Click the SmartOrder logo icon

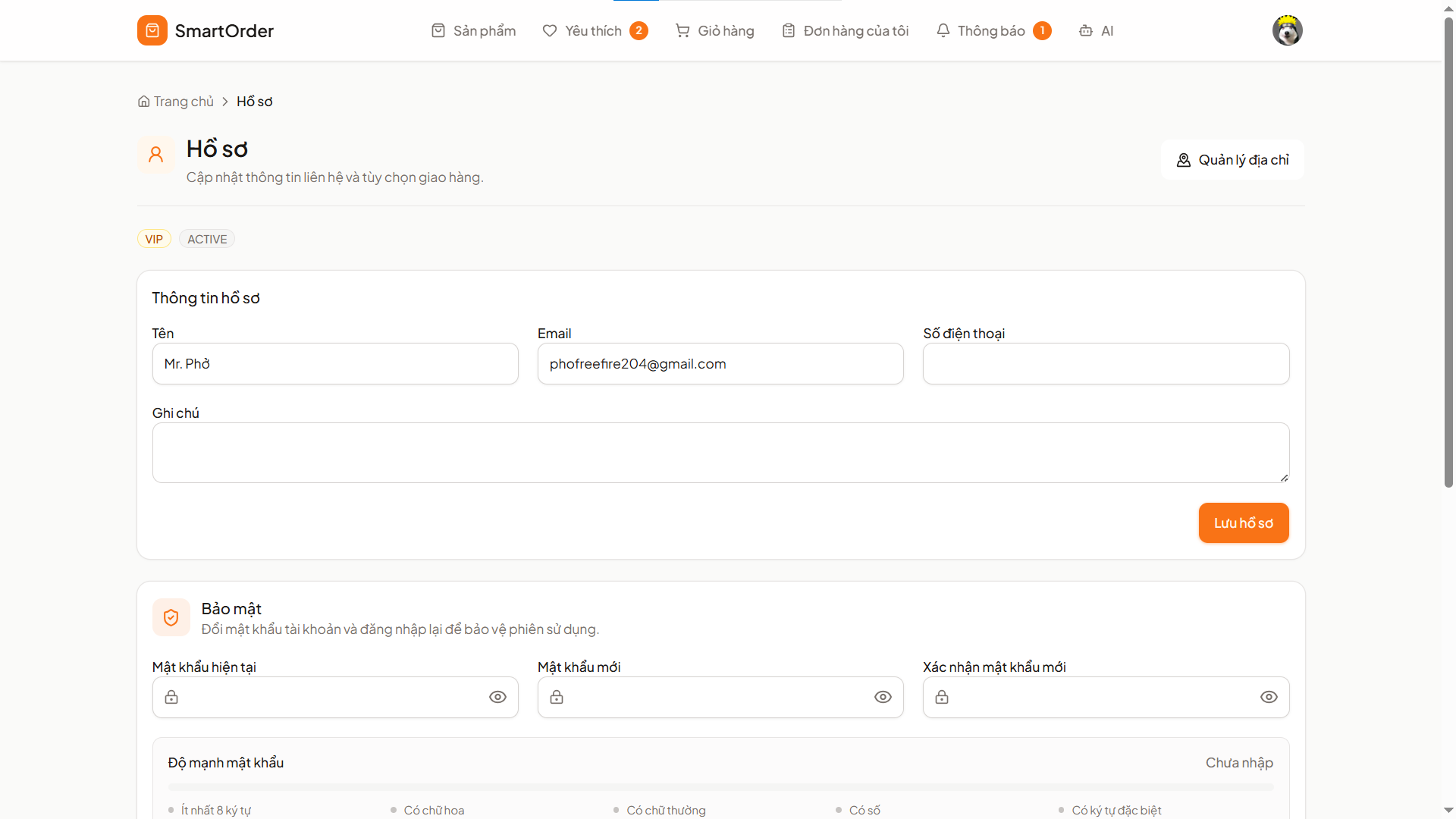coord(152,30)
